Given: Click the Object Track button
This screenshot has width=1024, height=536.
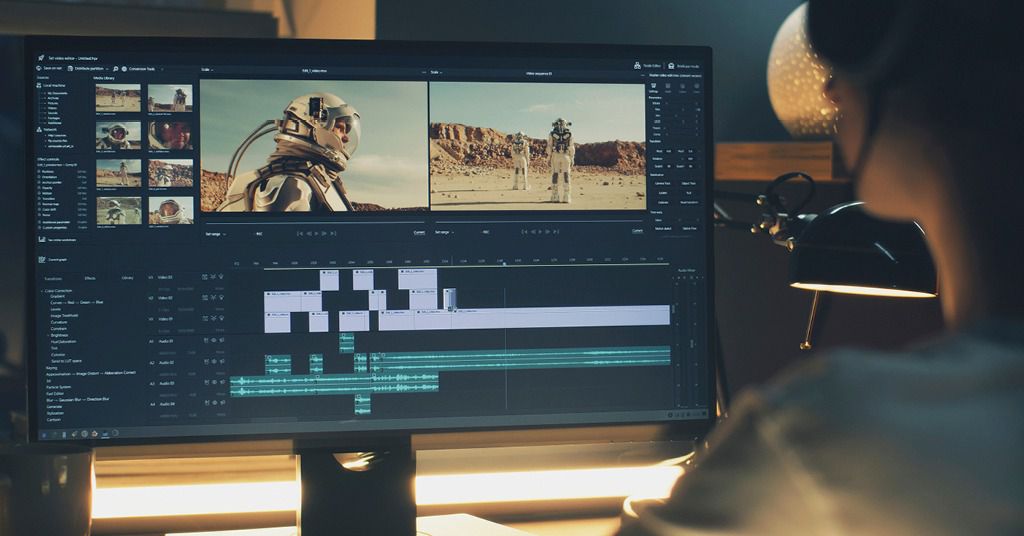Looking at the screenshot, I should point(688,183).
